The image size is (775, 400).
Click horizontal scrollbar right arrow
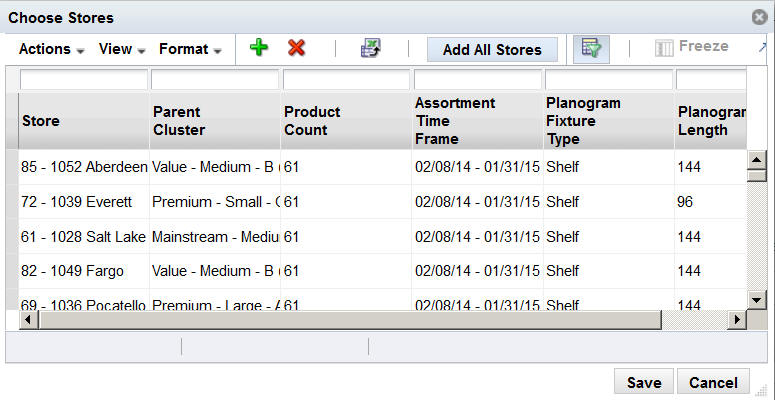point(738,320)
